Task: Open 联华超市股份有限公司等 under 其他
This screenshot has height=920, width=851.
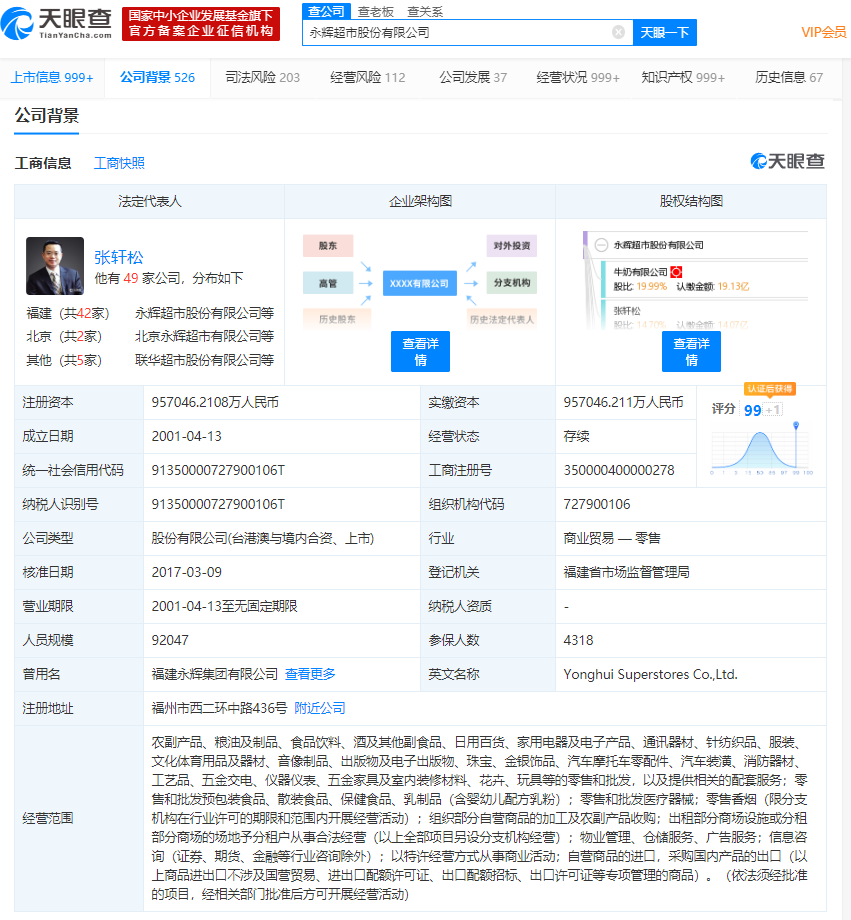Action: [x=204, y=360]
